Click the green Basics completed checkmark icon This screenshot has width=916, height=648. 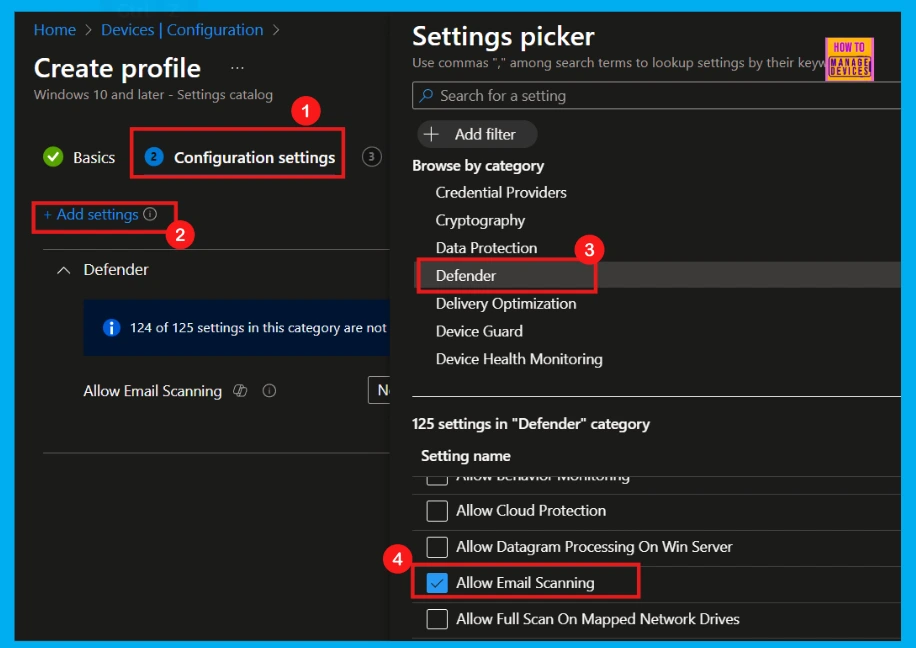(x=53, y=157)
